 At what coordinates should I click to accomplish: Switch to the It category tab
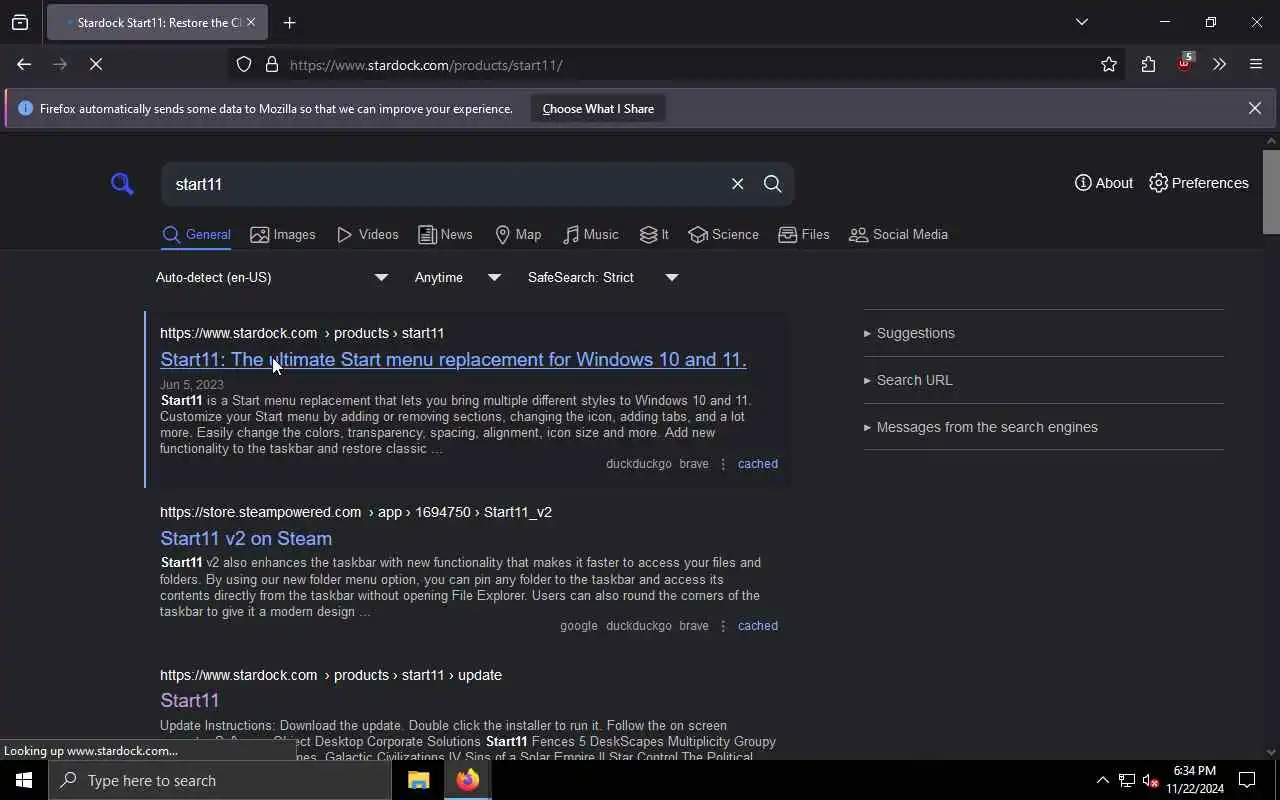(x=654, y=235)
